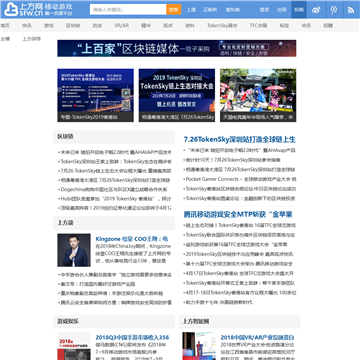
Task: Open the 首页 nav item
Action: coord(5,25)
